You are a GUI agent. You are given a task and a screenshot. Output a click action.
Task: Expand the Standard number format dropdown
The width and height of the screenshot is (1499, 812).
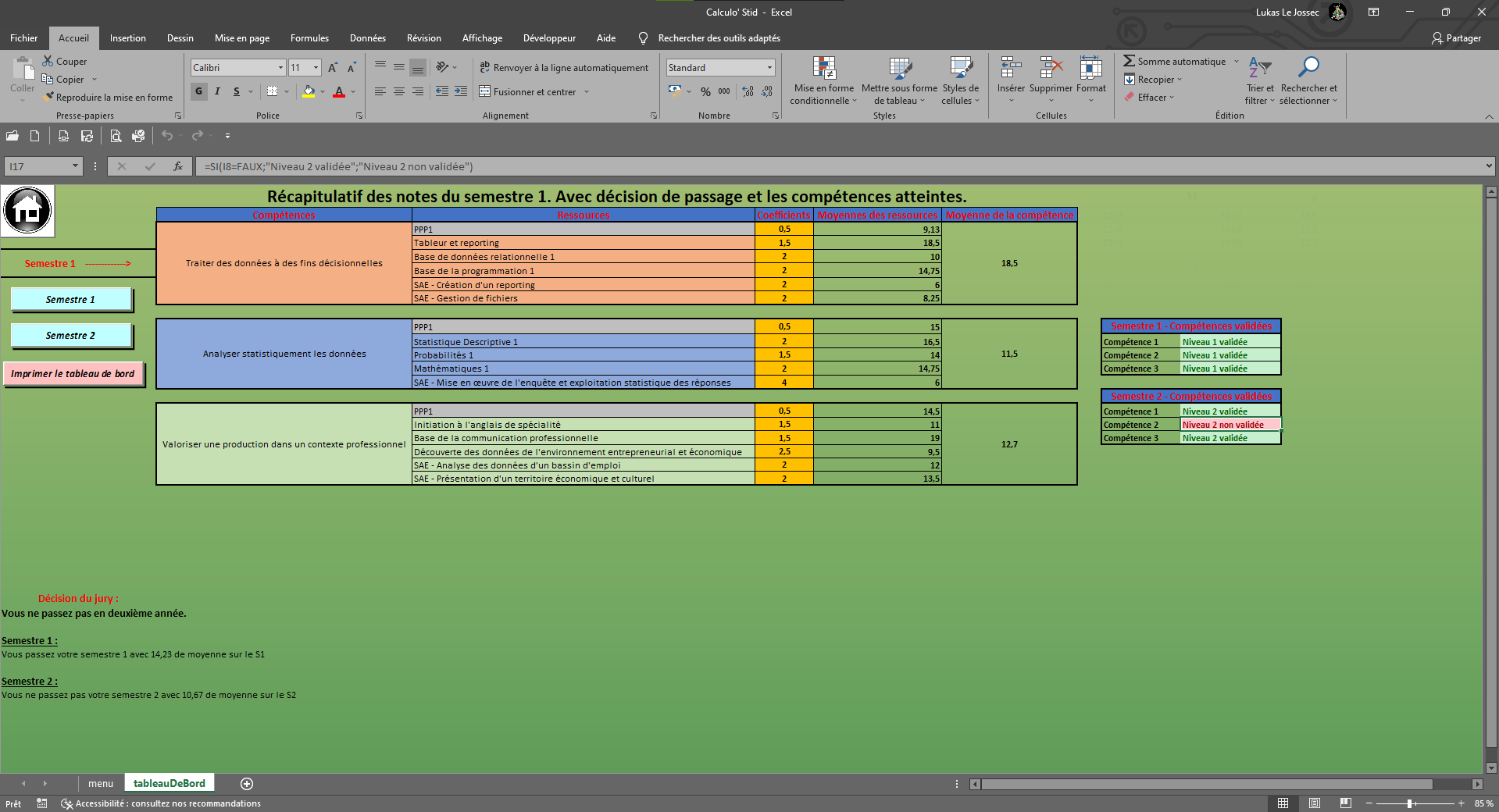coord(769,68)
